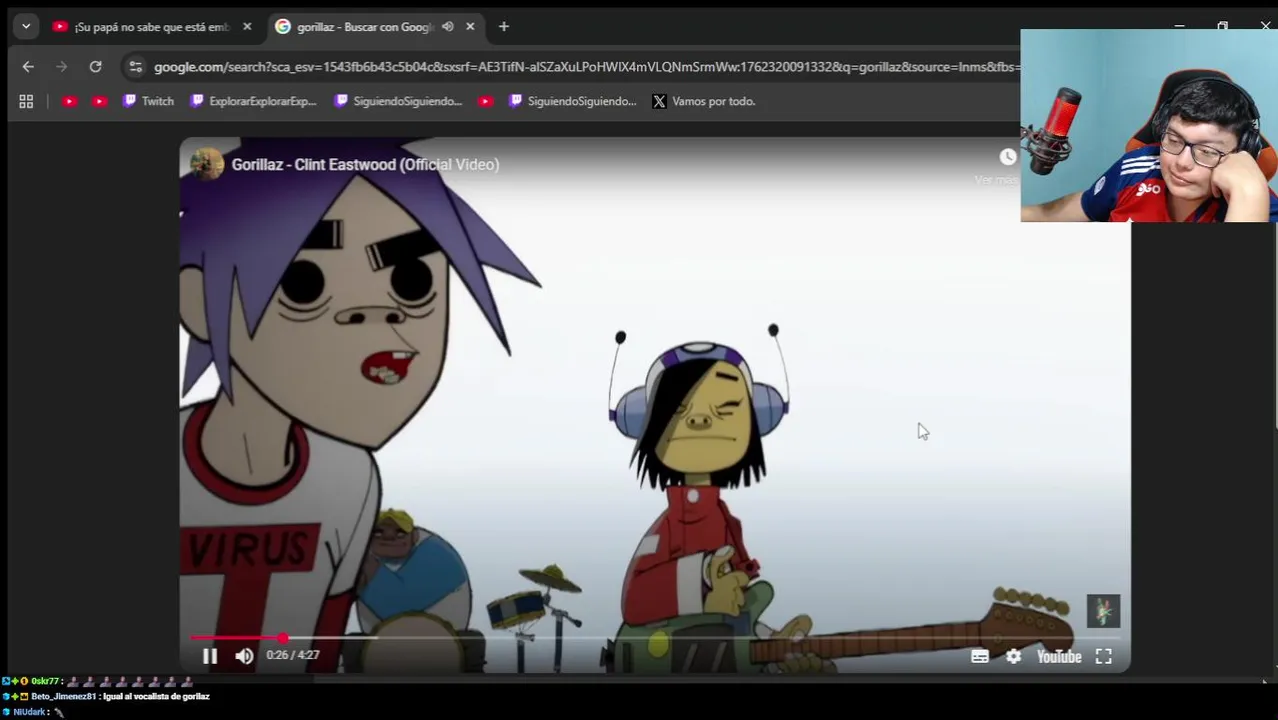This screenshot has width=1278, height=720.
Task: Click the Gorillaz channel avatar in the video header
Action: tap(207, 164)
